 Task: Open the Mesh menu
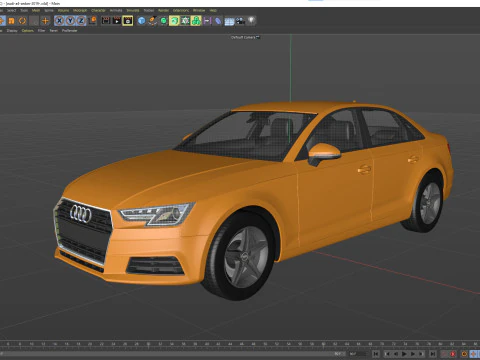tap(36, 10)
